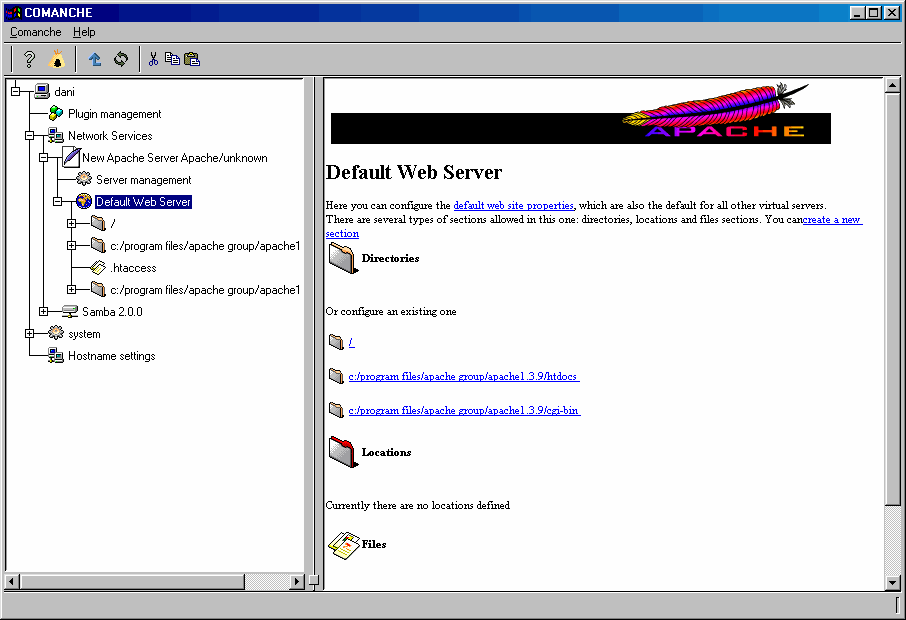The height and width of the screenshot is (620, 906).
Task: Click the Directories section label
Action: click(x=390, y=258)
